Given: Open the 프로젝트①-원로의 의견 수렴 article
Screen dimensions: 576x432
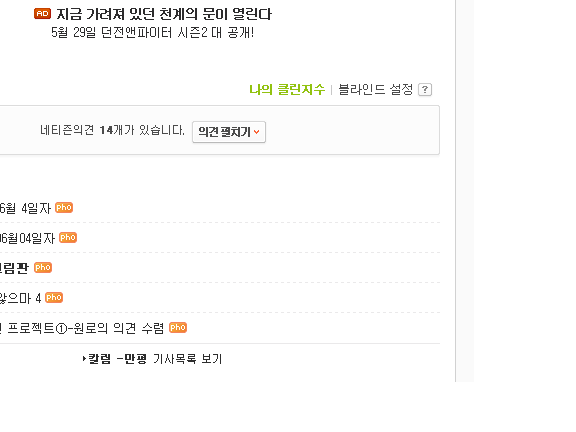Looking at the screenshot, I should tap(82, 328).
